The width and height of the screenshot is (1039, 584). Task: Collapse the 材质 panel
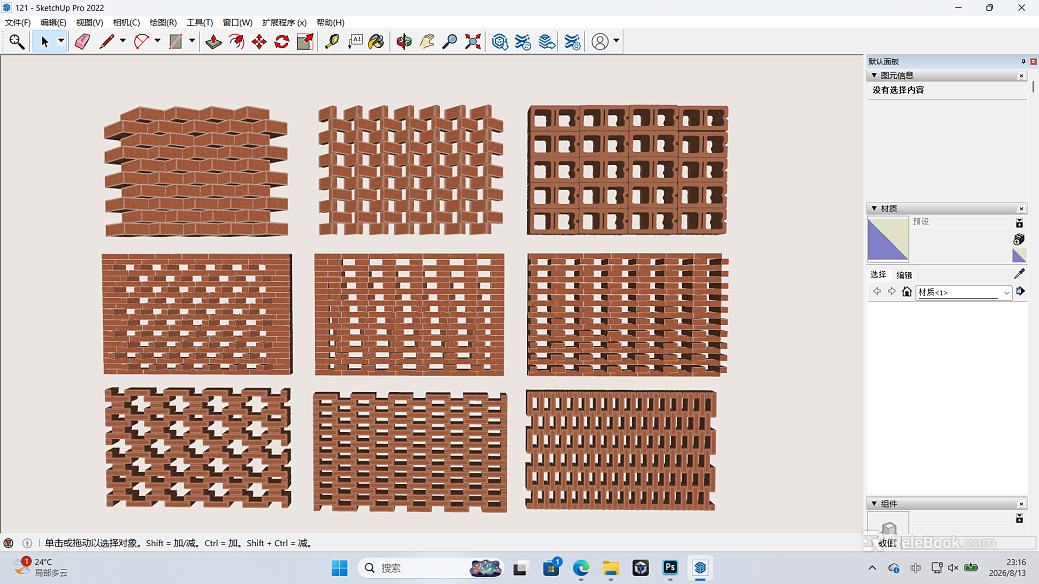tap(874, 208)
